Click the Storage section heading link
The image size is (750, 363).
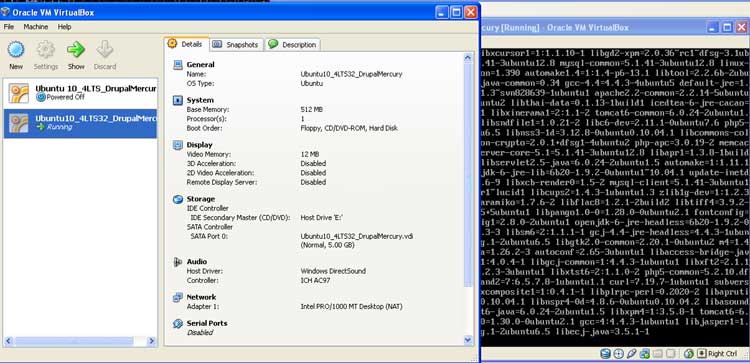[200, 198]
